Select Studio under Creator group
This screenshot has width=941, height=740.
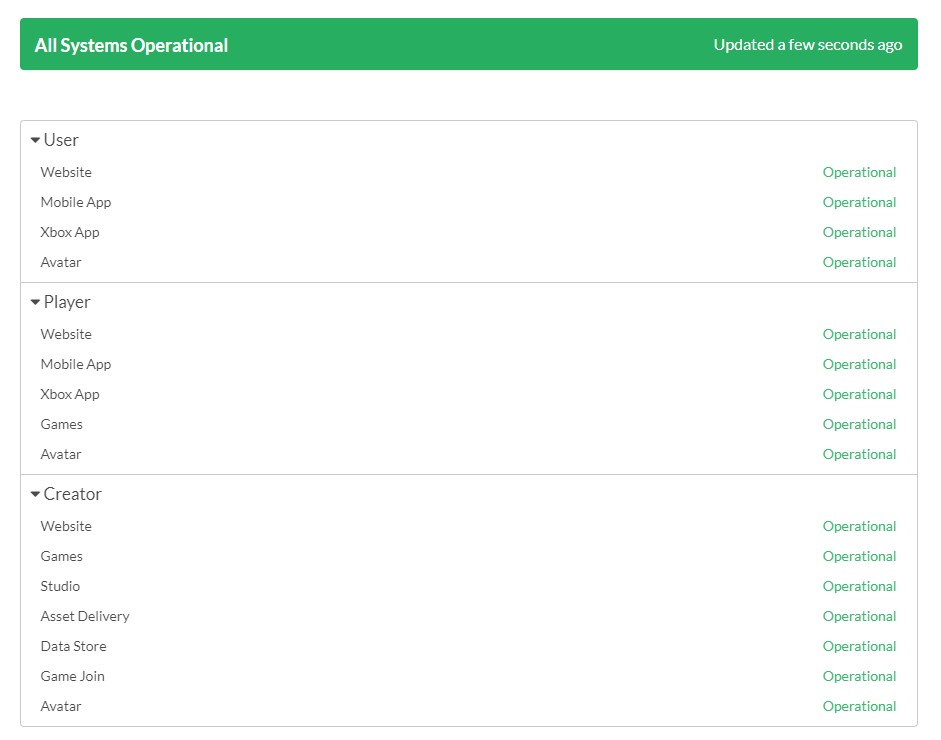[60, 586]
